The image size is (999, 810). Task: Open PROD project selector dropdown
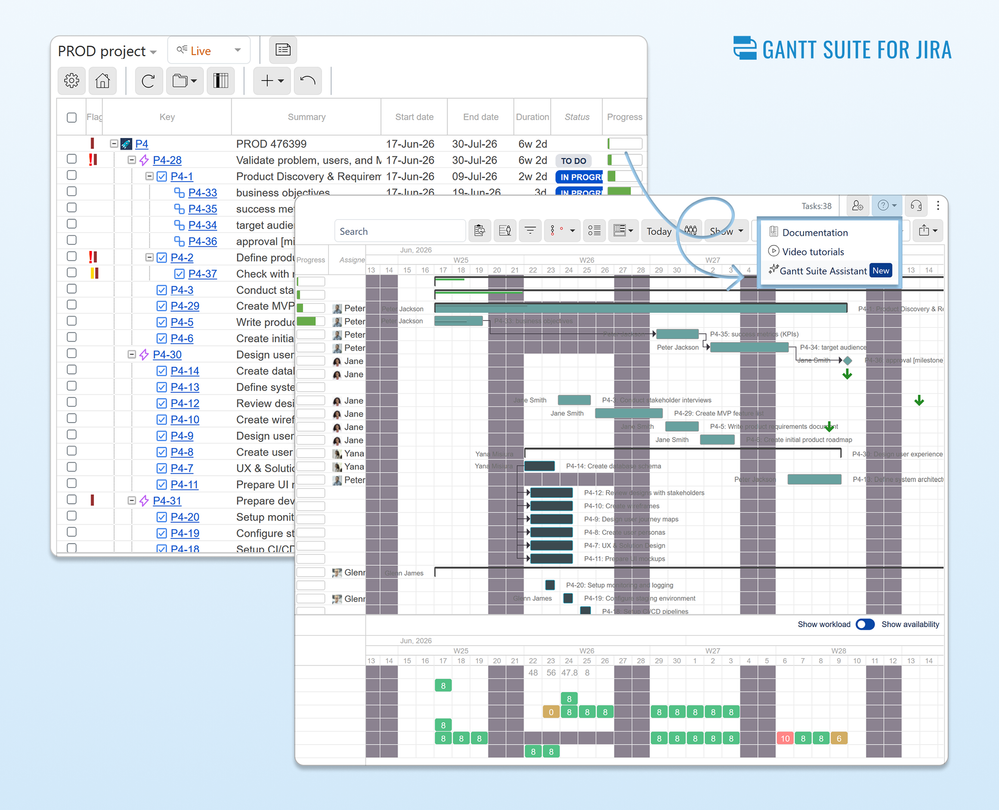point(107,51)
